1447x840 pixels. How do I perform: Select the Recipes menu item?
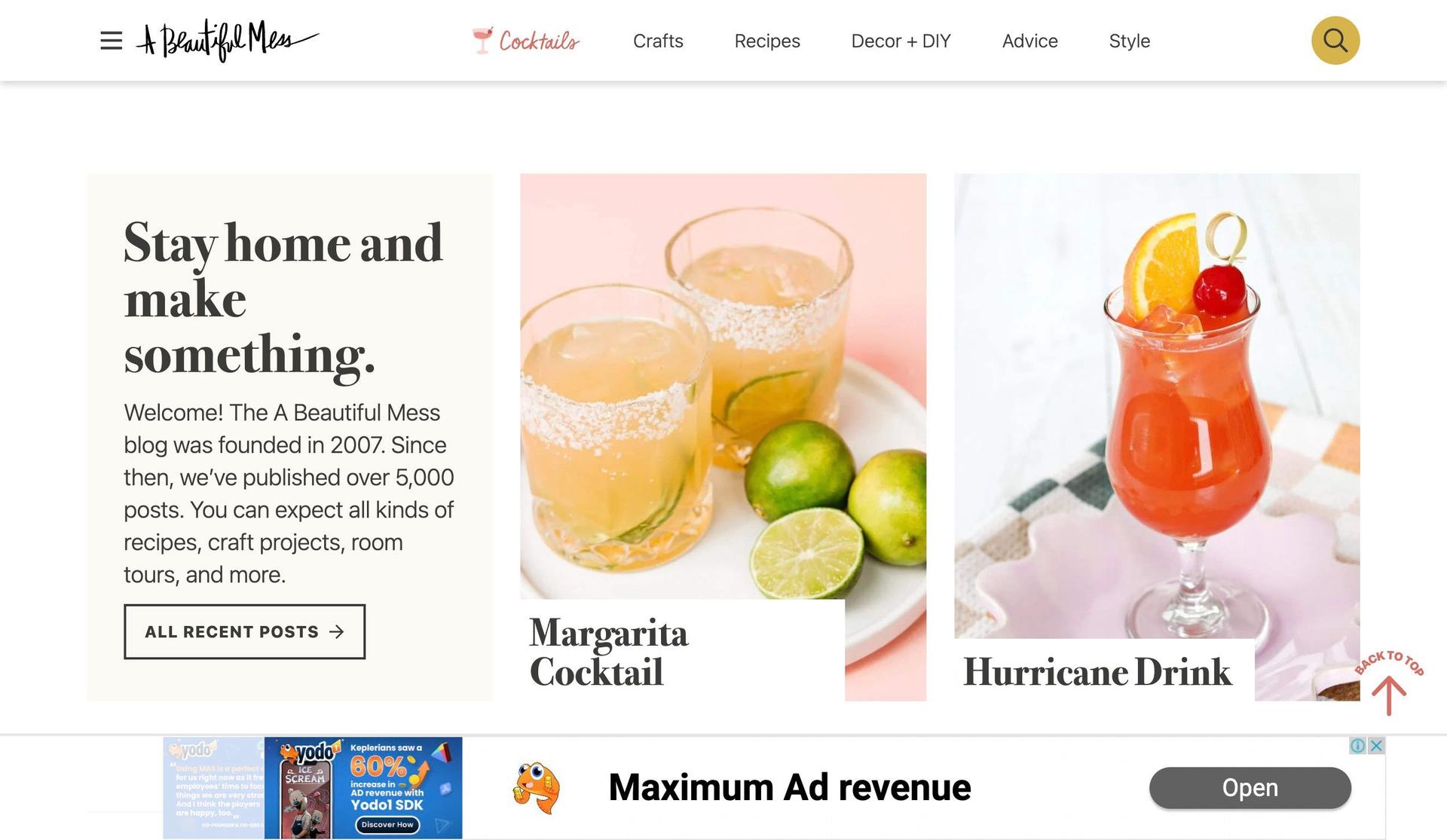click(767, 40)
